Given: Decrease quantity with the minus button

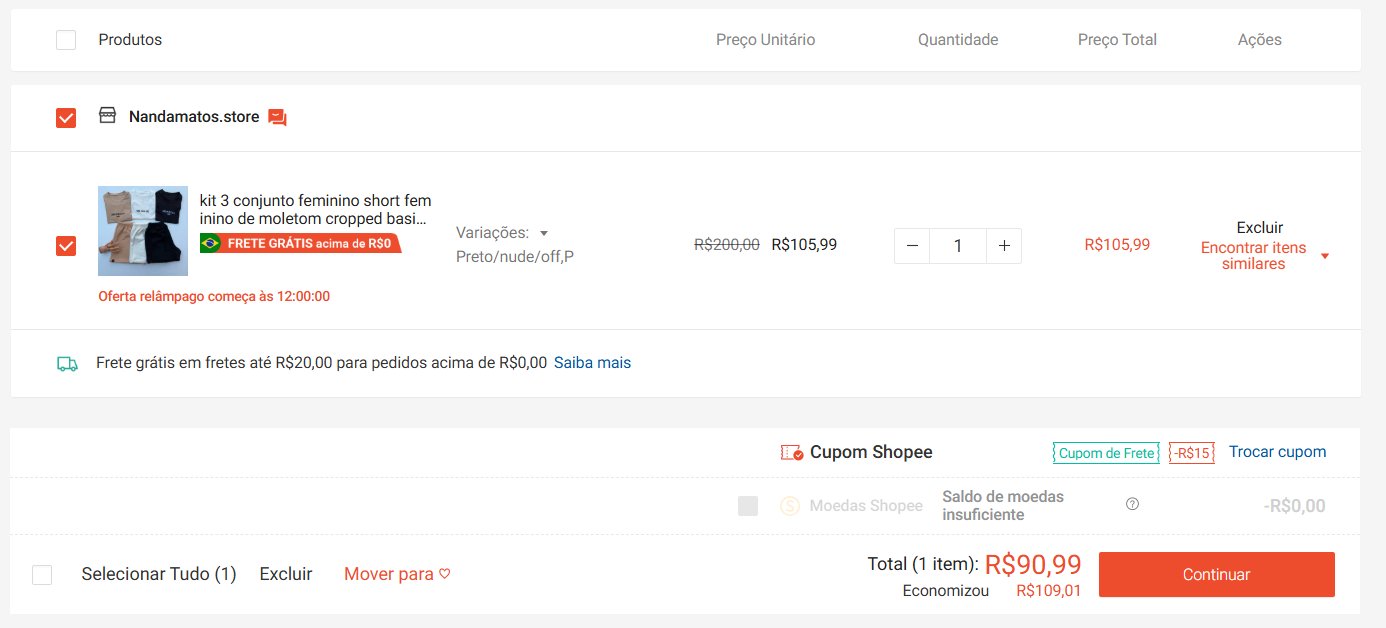Looking at the screenshot, I should pos(912,245).
